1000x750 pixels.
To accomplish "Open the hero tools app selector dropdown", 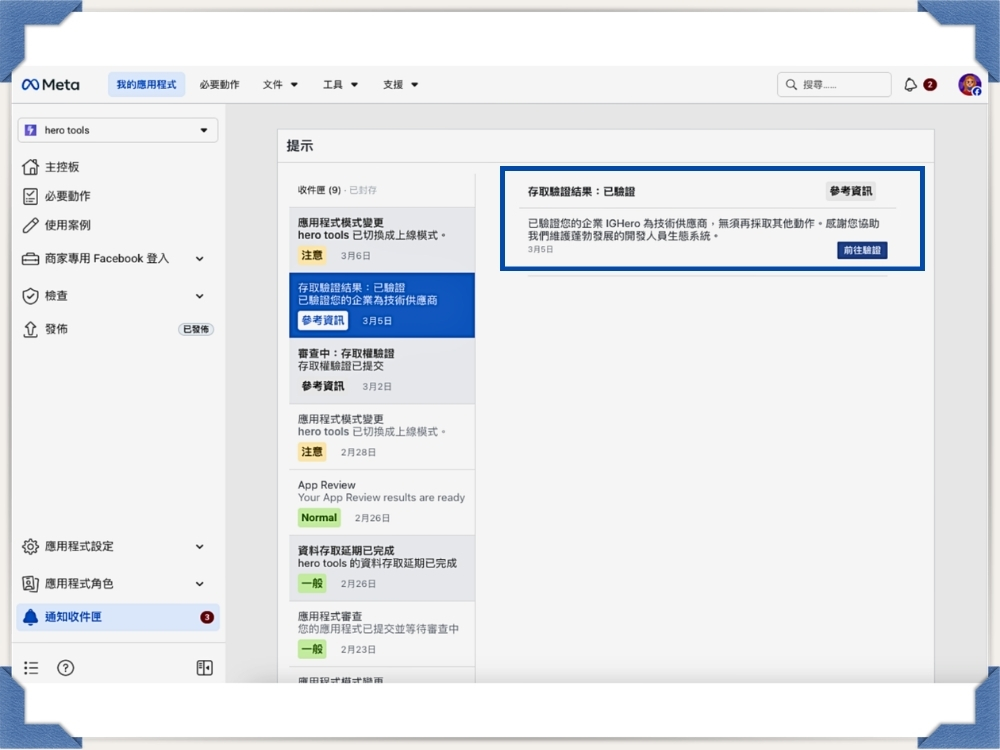I will coord(117,130).
